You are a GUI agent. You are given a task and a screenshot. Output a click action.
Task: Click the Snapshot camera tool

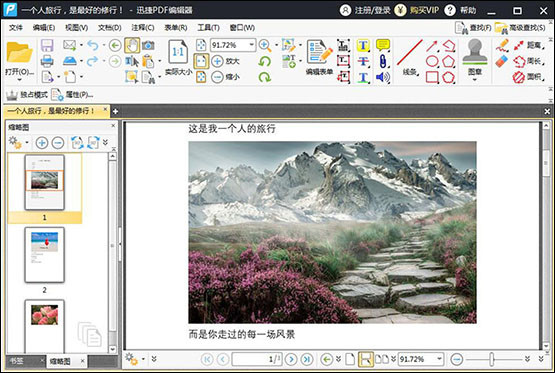[148, 45]
